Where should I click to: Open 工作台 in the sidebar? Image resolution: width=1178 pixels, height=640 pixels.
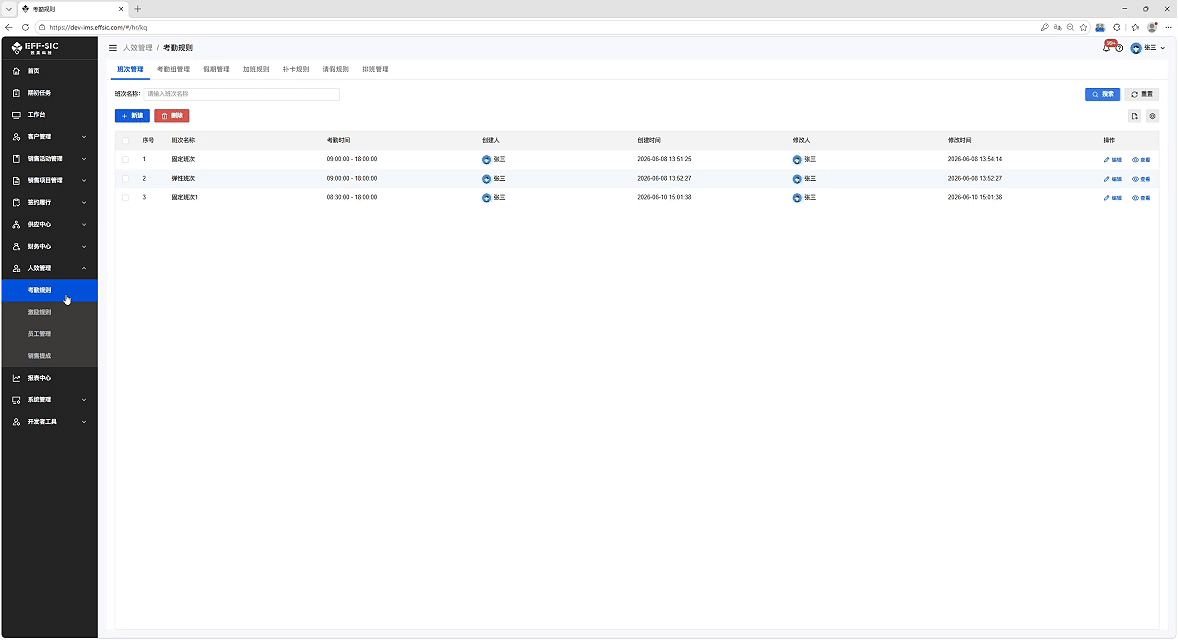[x=36, y=115]
